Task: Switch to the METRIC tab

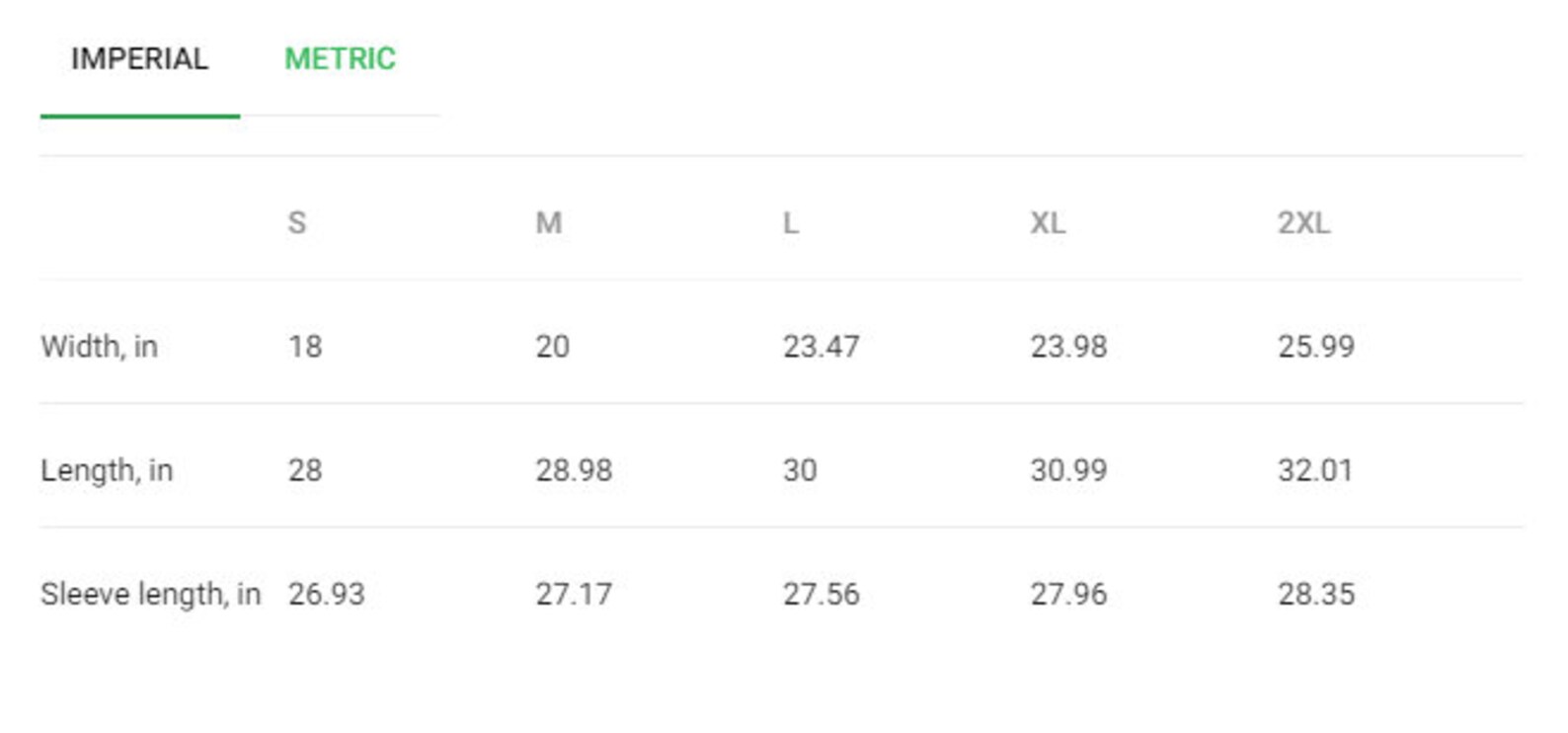Action: pos(340,59)
